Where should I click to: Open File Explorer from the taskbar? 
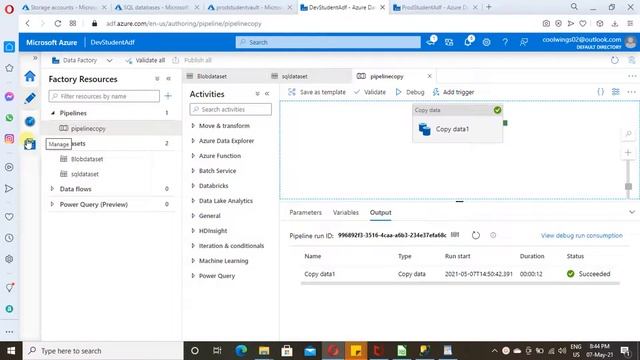[x=264, y=351]
